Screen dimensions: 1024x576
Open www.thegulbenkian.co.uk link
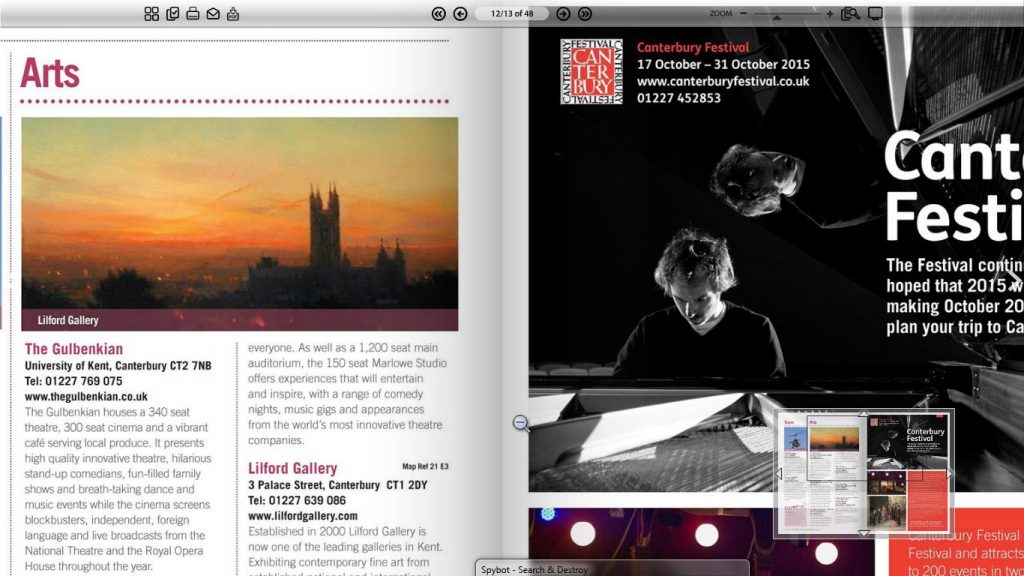(86, 396)
